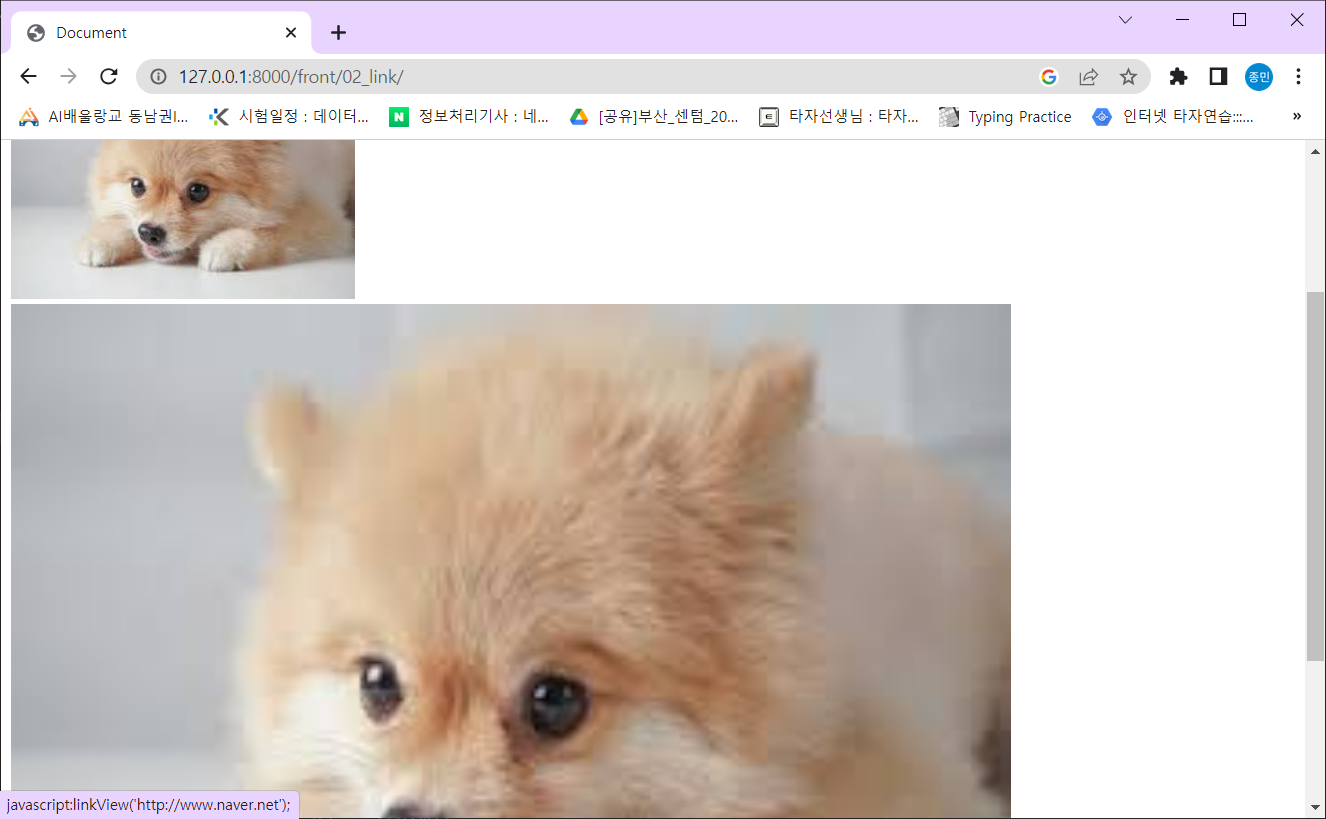Toggle the browser side panel
This screenshot has height=819, width=1326.
tap(1218, 76)
